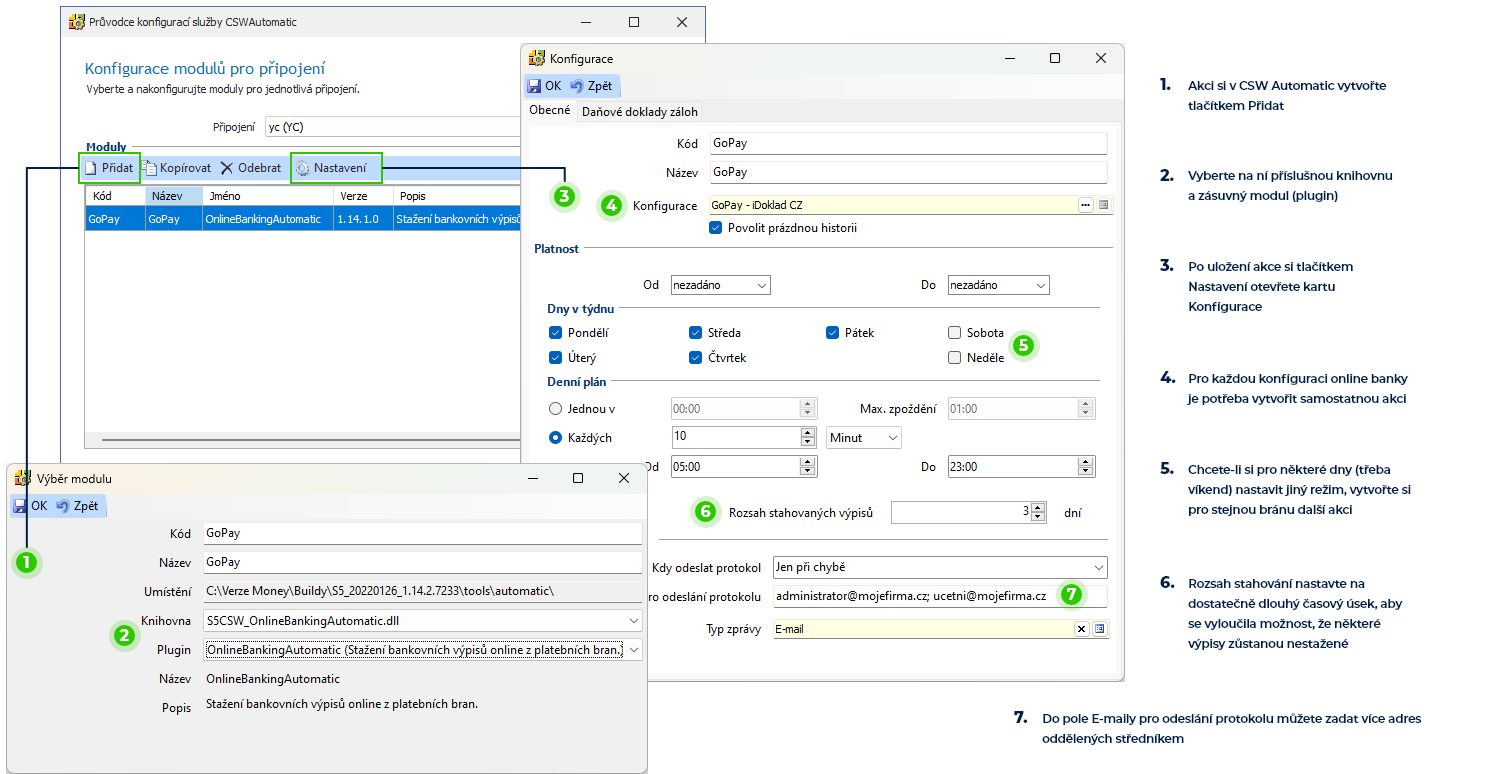Click Zpět in Výběr modulu window toolbar

(76, 506)
